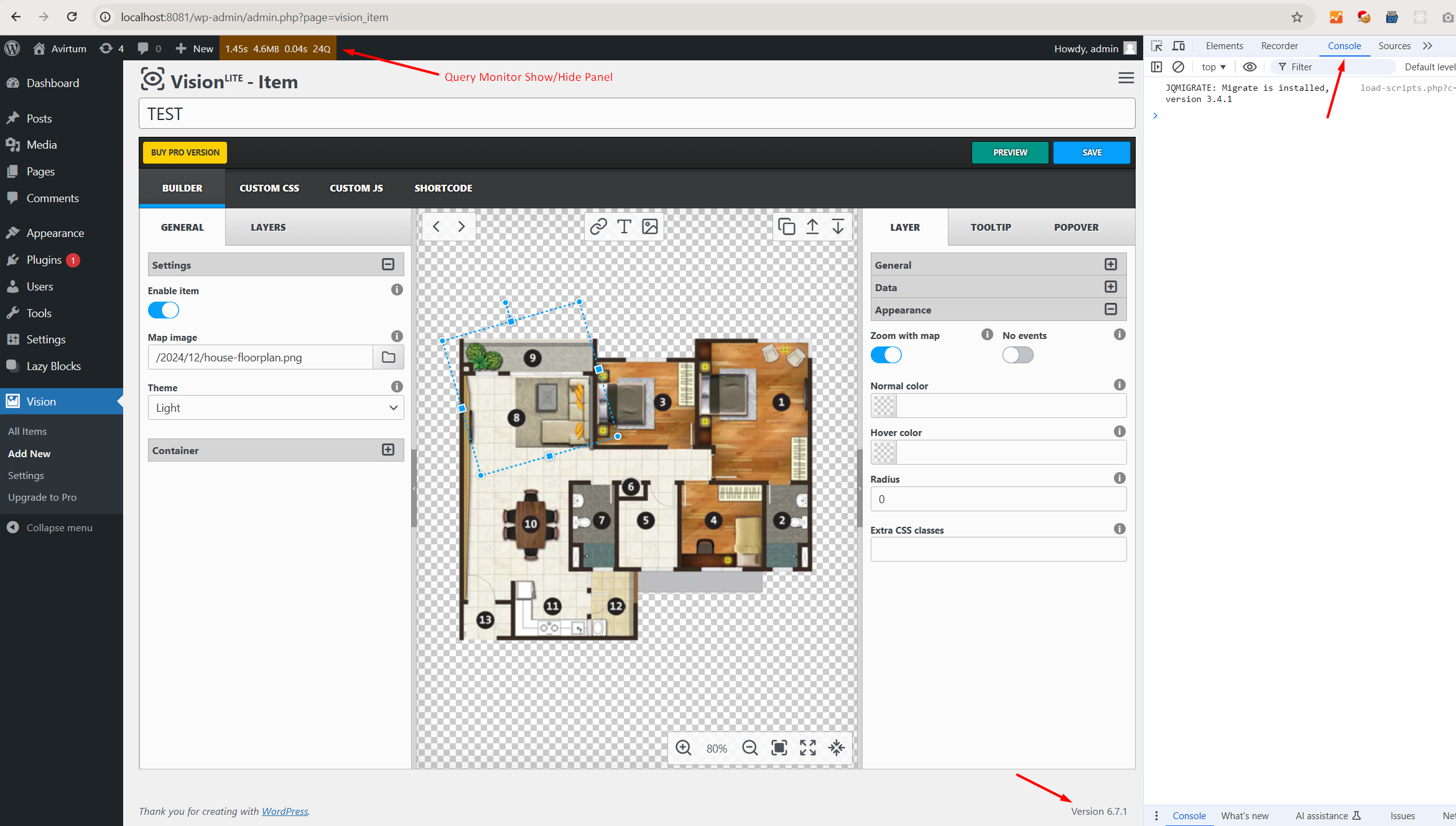Image resolution: width=1456 pixels, height=826 pixels.
Task: Show info for Extra CSS classes
Action: coord(1120,529)
